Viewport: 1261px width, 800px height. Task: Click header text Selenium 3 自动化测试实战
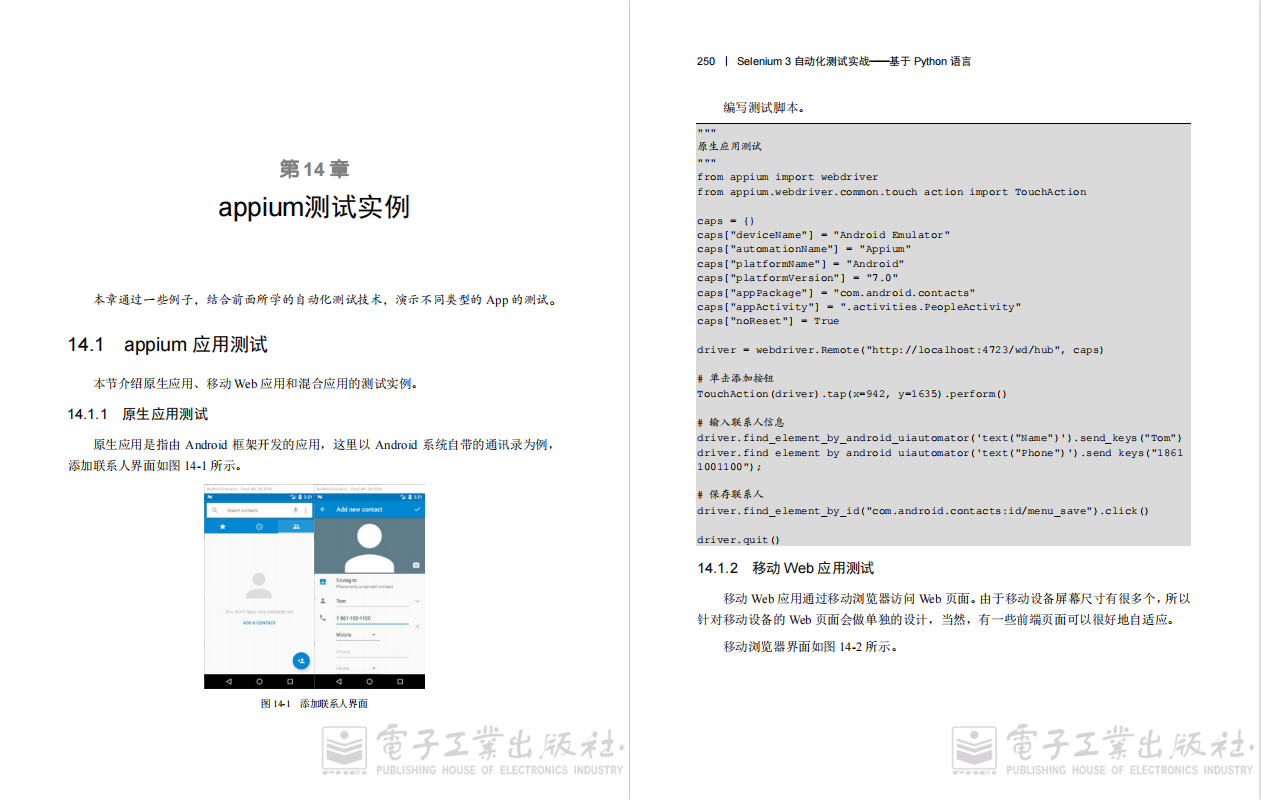803,61
